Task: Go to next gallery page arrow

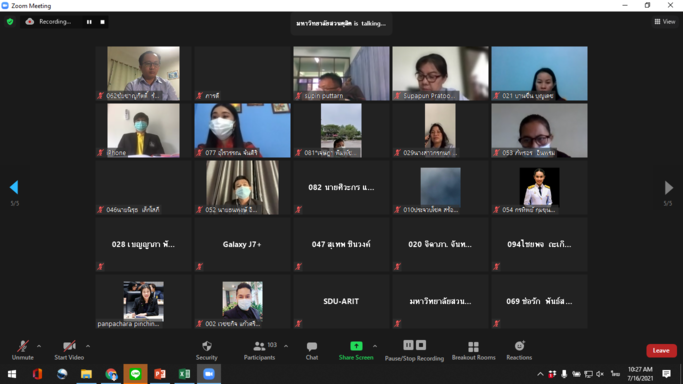Action: pyautogui.click(x=669, y=187)
